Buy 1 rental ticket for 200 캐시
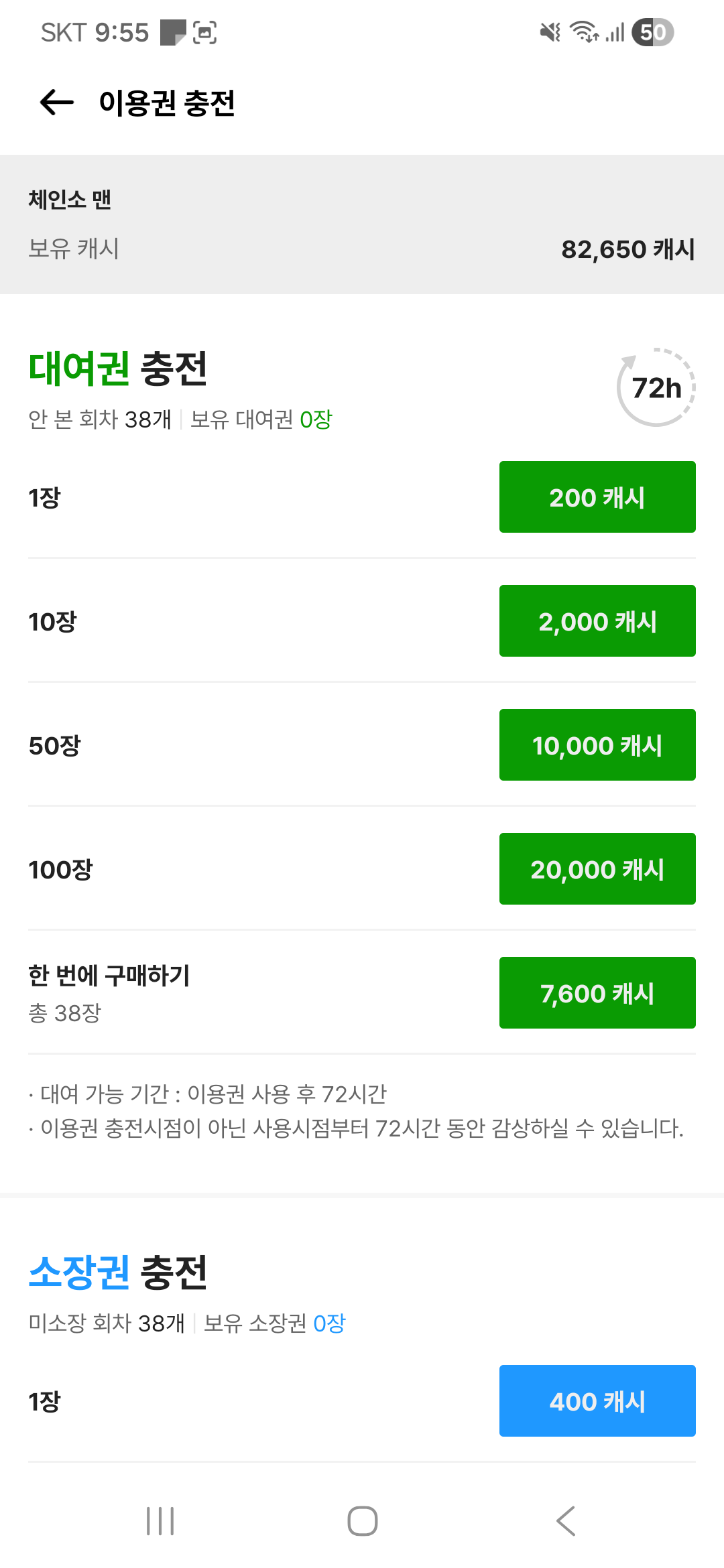Screen dimensions: 724x1568 click(x=597, y=497)
